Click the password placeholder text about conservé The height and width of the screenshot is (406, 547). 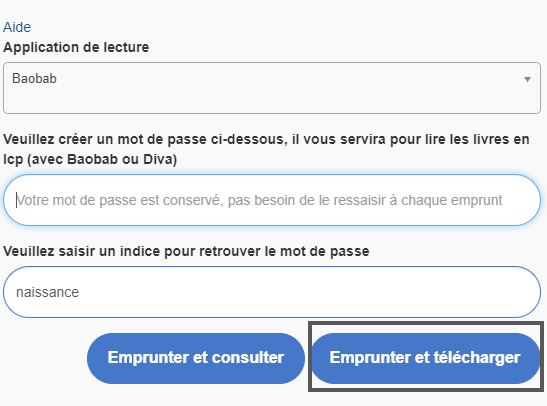pos(259,200)
